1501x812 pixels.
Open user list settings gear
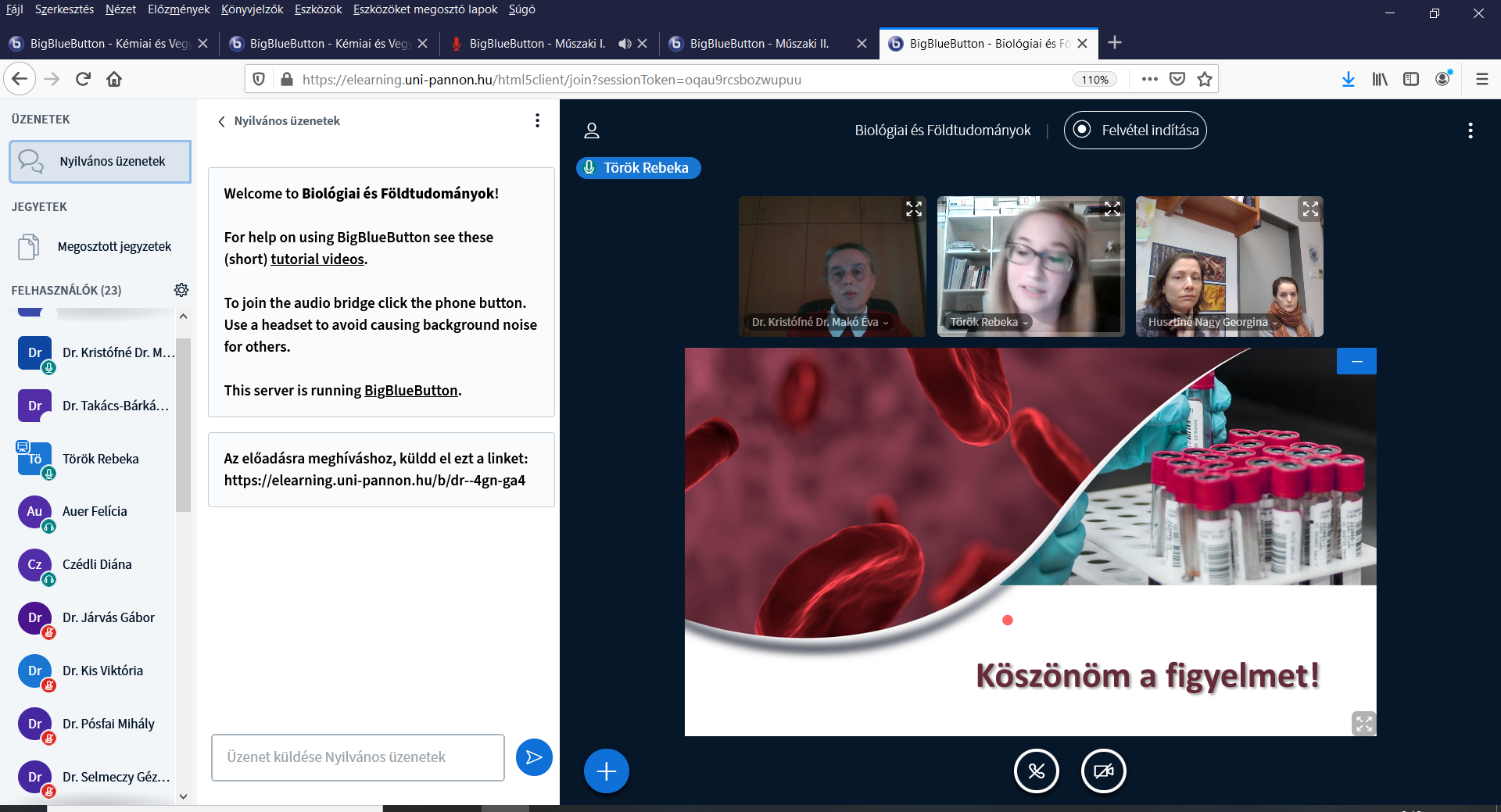(x=181, y=290)
